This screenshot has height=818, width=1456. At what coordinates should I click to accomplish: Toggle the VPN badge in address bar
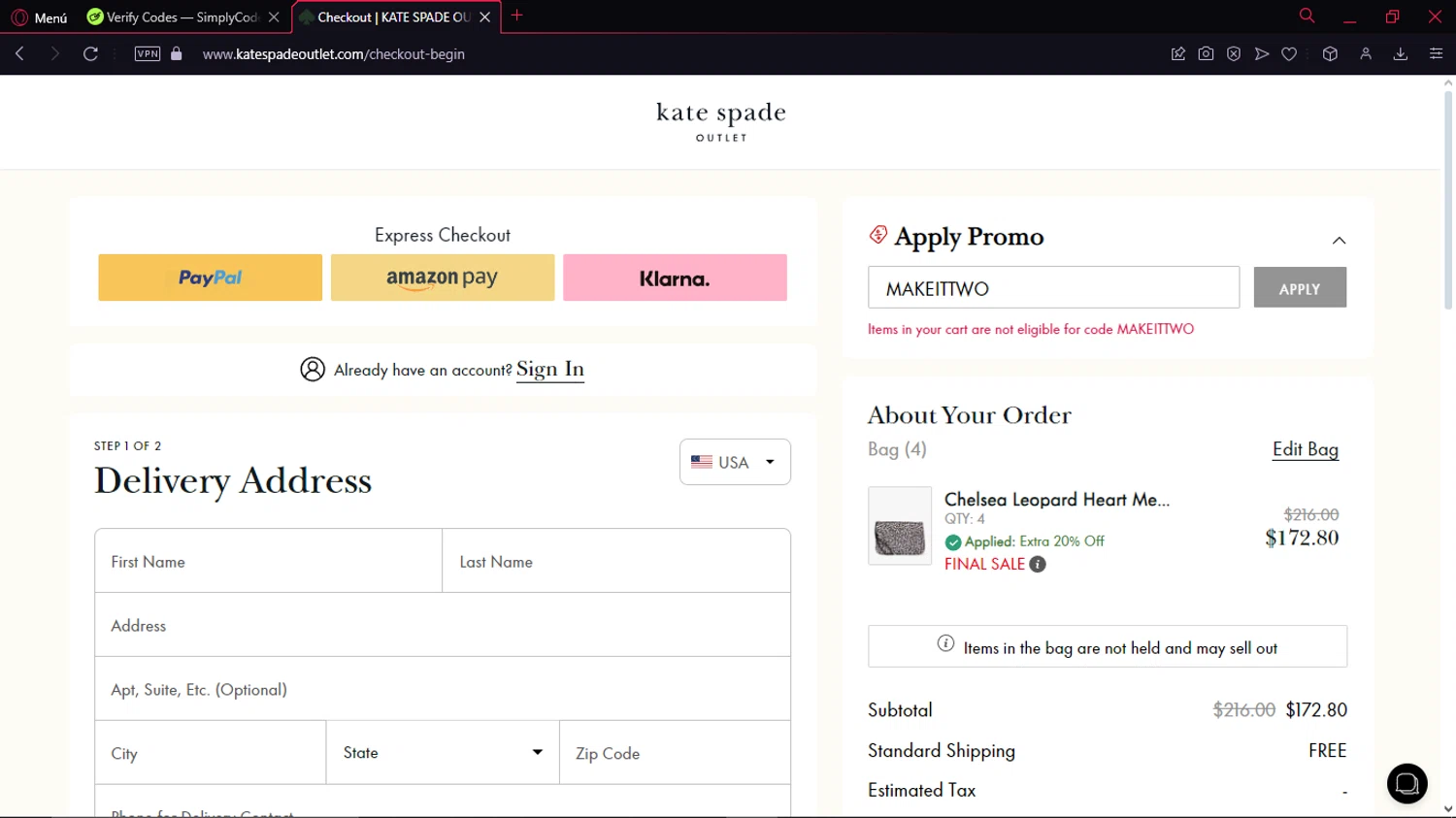coord(148,54)
